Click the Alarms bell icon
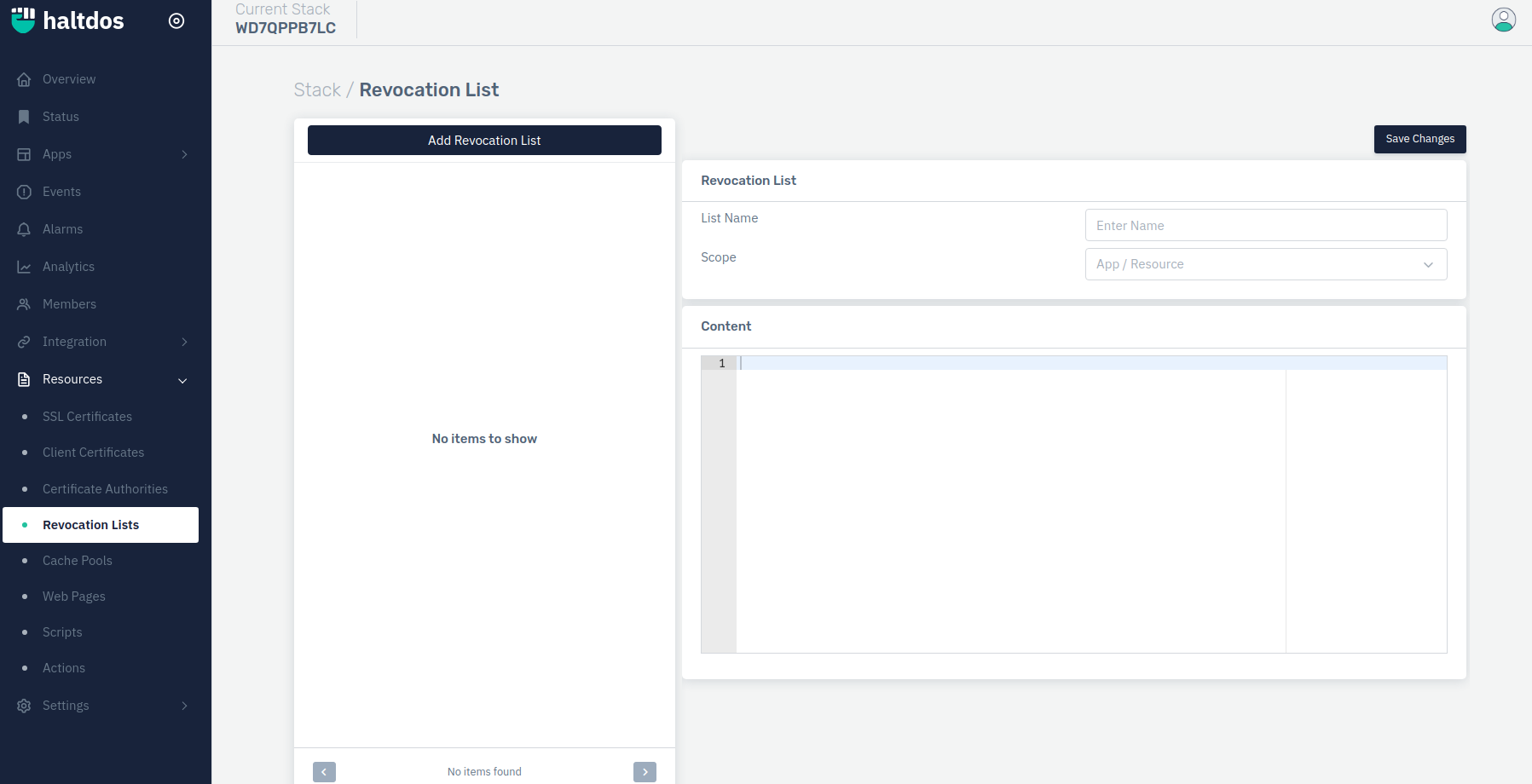Viewport: 1532px width, 784px height. [x=24, y=229]
